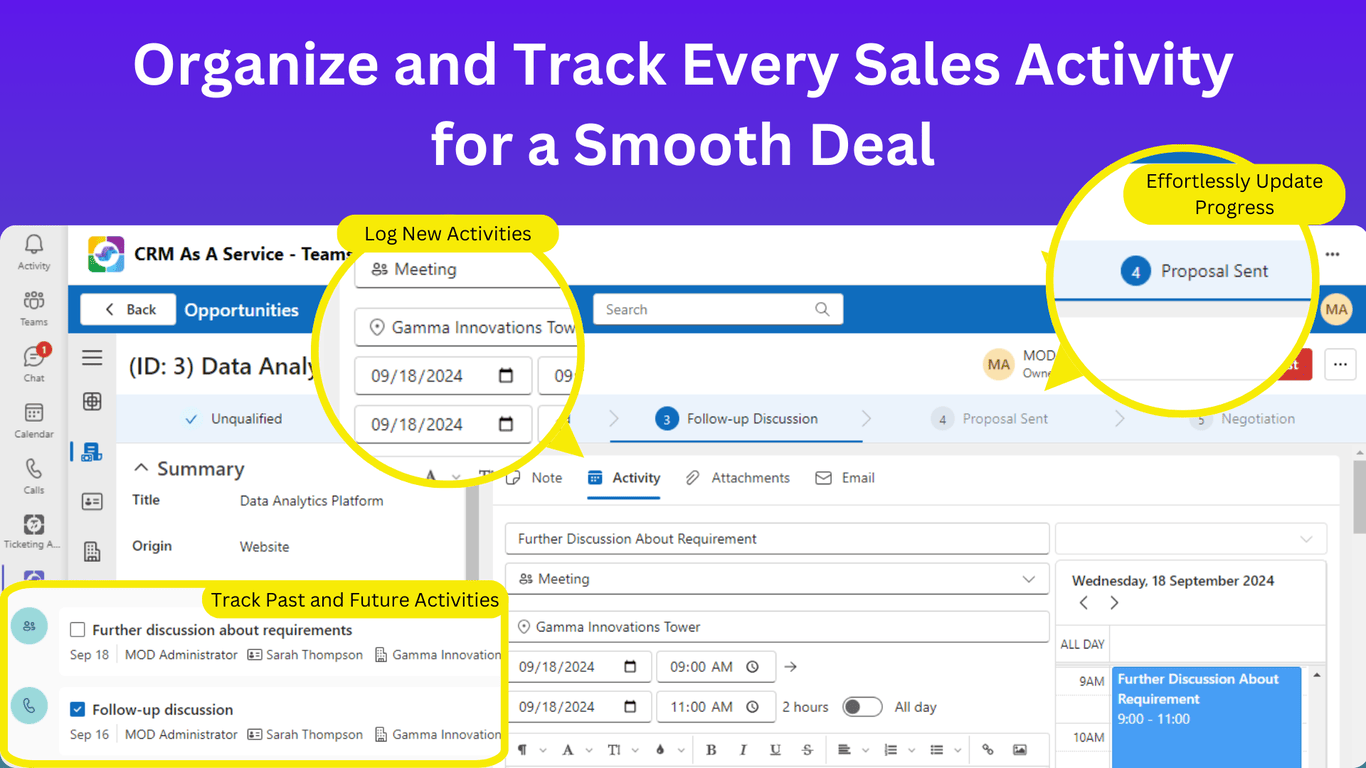Select the Follow-up Discussion stage
The image size is (1366, 768).
pyautogui.click(x=738, y=419)
